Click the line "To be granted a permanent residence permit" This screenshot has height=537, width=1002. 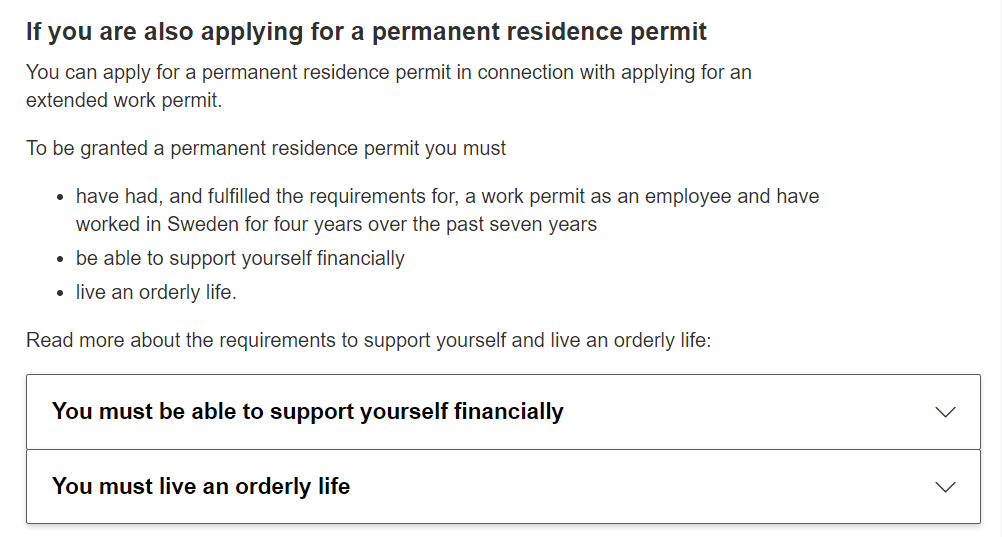tap(266, 148)
